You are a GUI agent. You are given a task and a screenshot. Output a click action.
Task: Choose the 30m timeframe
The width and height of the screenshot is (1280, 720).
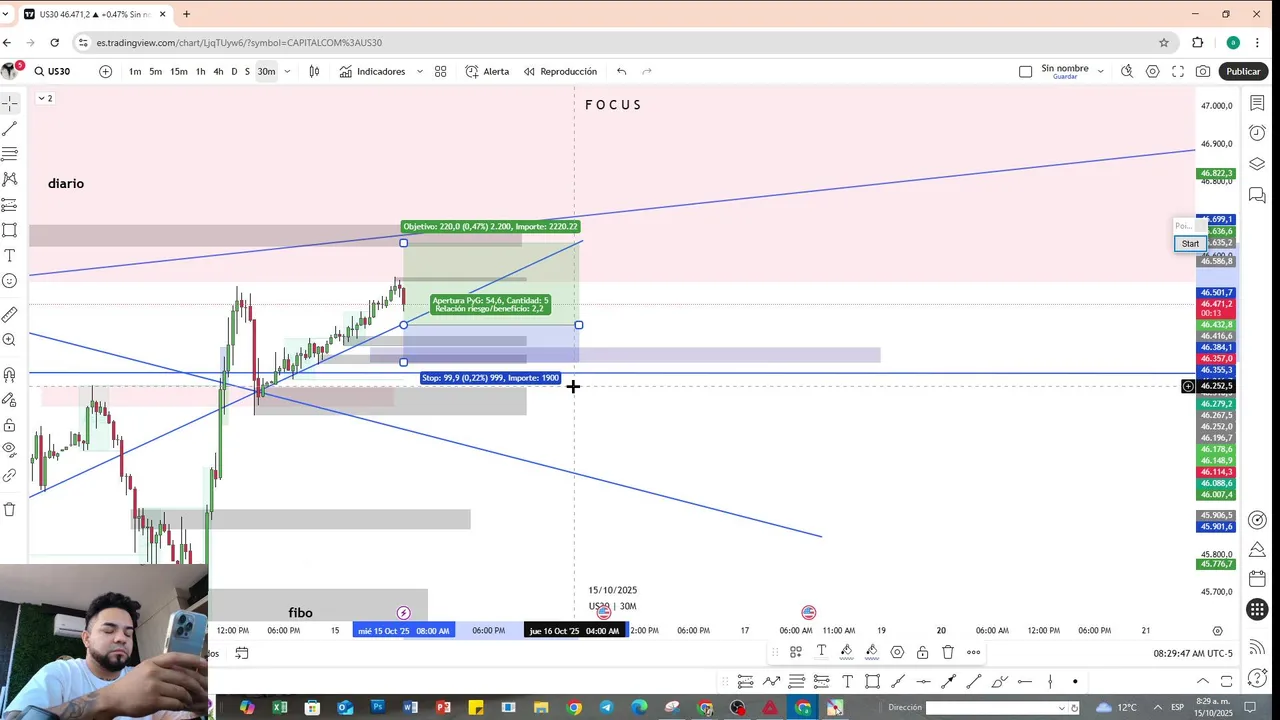[x=266, y=71]
